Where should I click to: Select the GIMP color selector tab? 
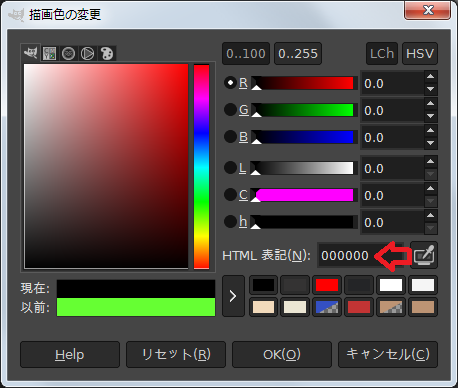pos(31,53)
